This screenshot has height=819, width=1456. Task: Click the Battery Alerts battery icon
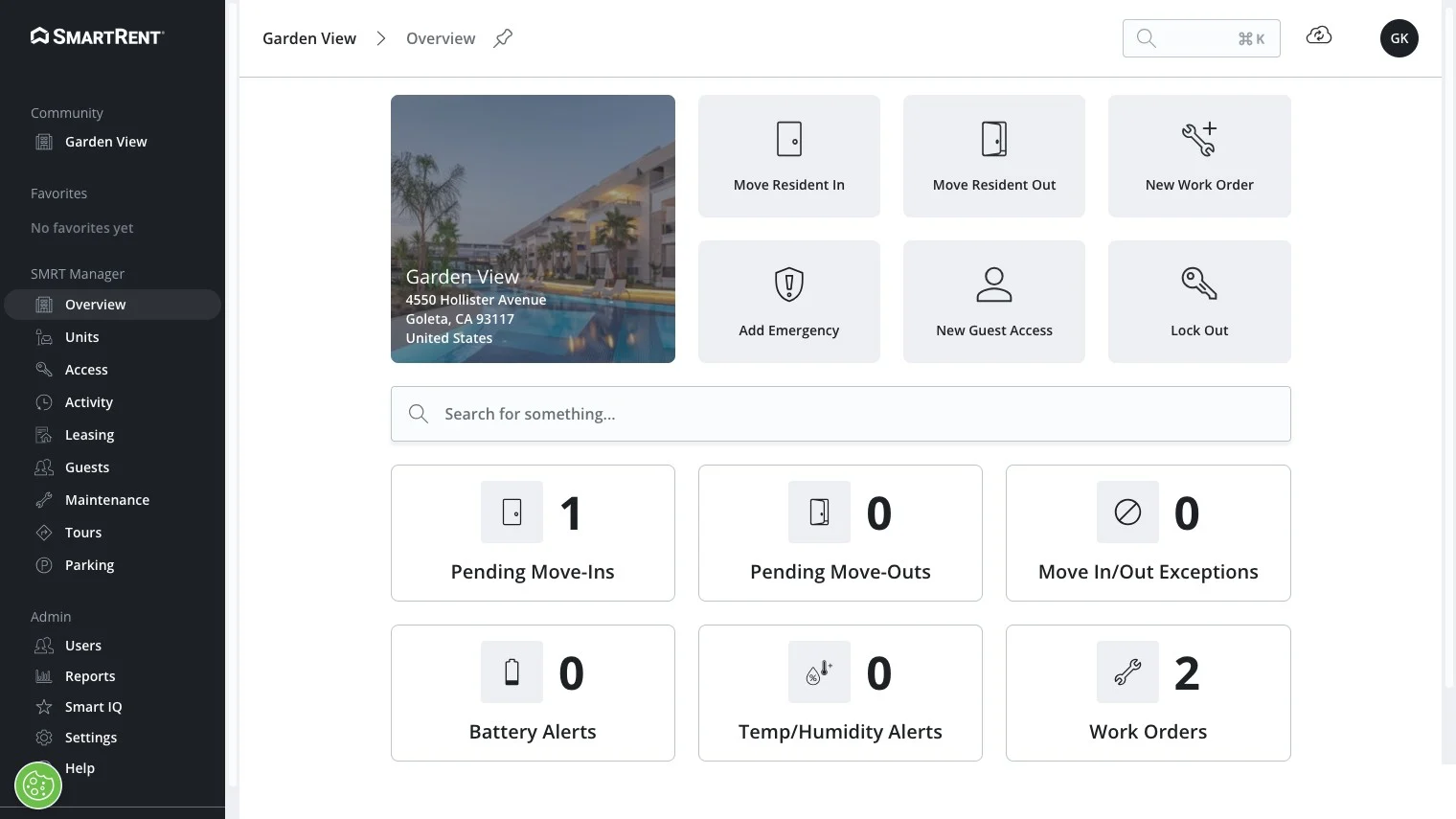coord(512,672)
